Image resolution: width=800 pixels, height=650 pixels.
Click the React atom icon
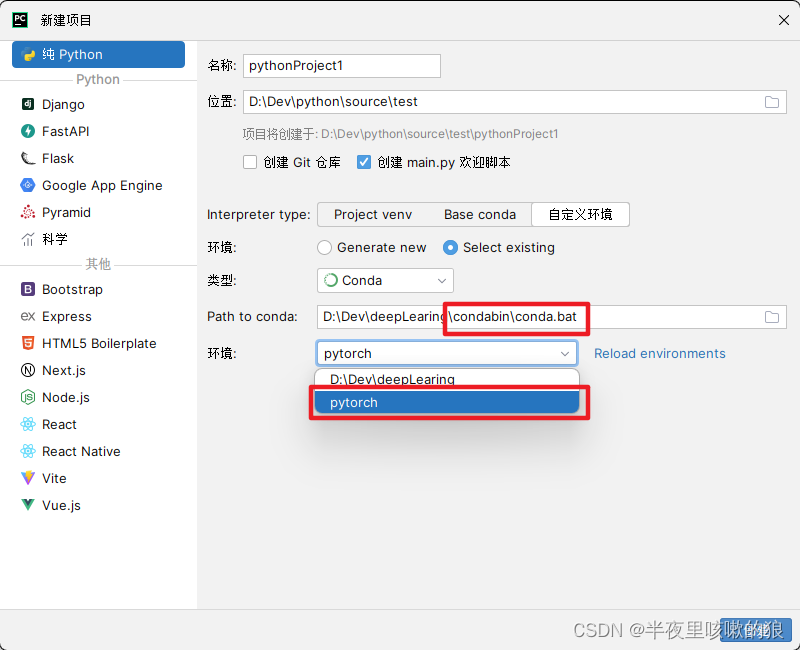28,424
